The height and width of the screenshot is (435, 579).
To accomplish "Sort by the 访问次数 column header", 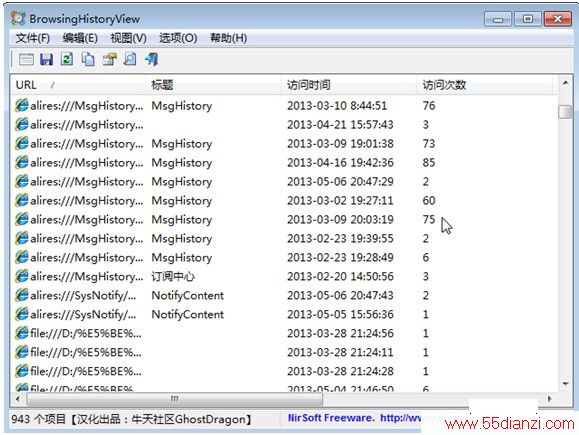I will pyautogui.click(x=485, y=85).
